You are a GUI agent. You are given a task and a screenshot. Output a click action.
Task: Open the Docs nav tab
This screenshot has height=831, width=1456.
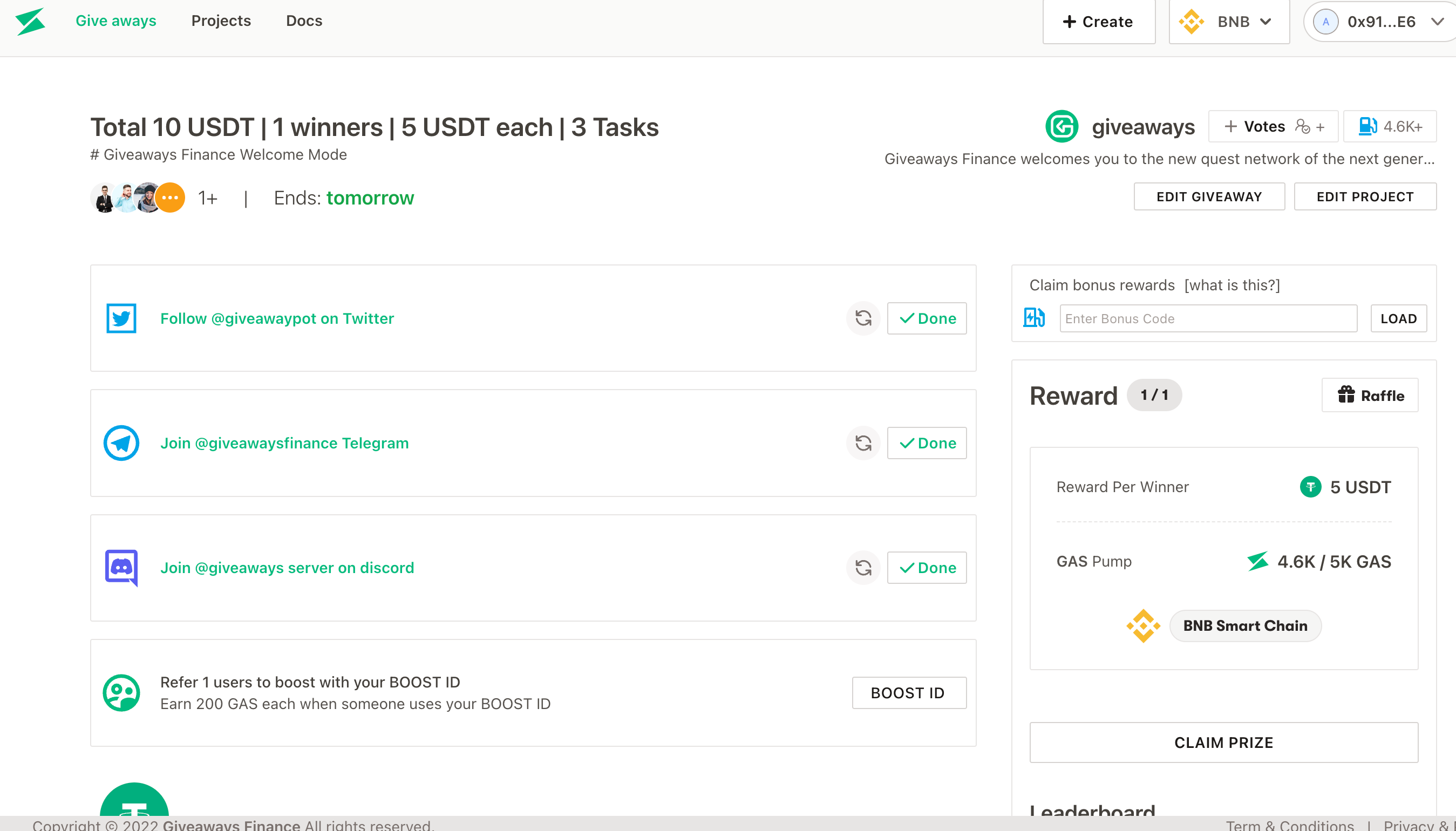click(x=304, y=21)
